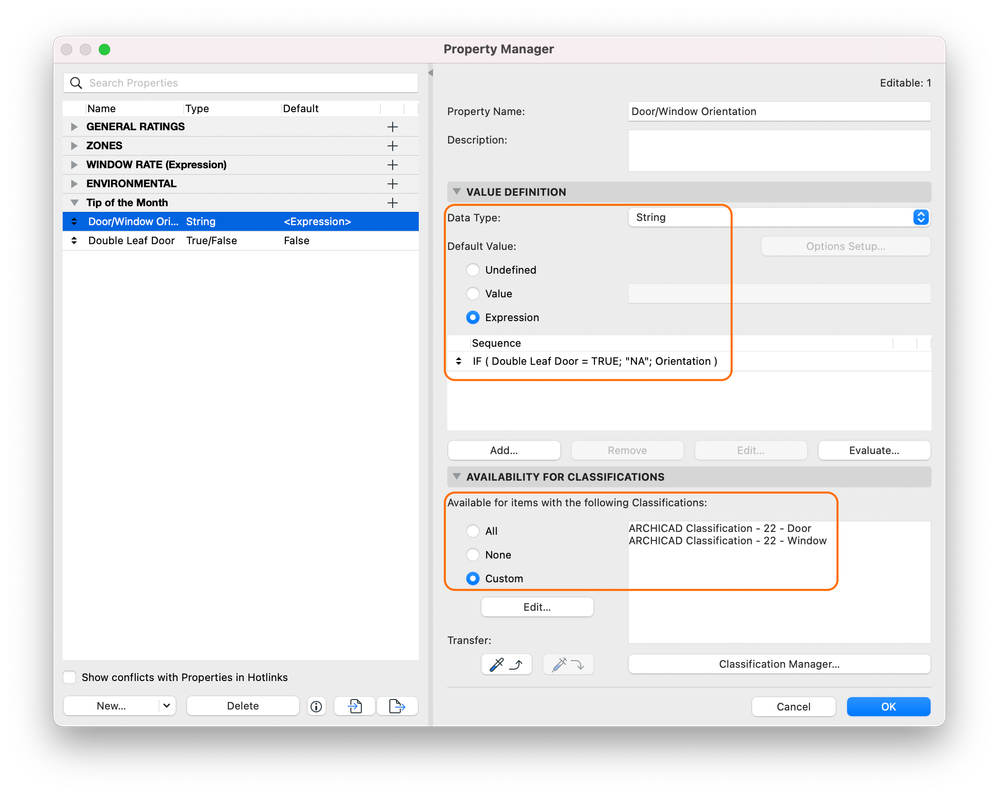Add property to GENERAL RATINGS group

(392, 127)
